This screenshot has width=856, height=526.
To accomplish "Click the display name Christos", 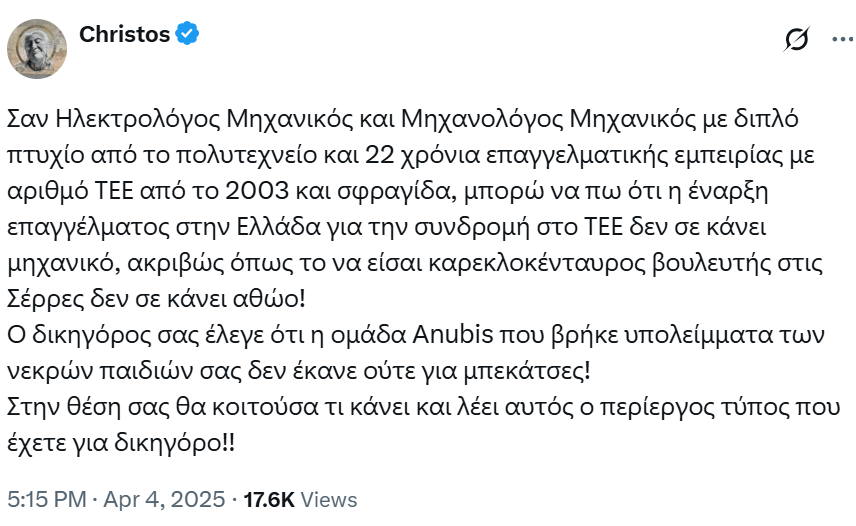I will [x=124, y=34].
